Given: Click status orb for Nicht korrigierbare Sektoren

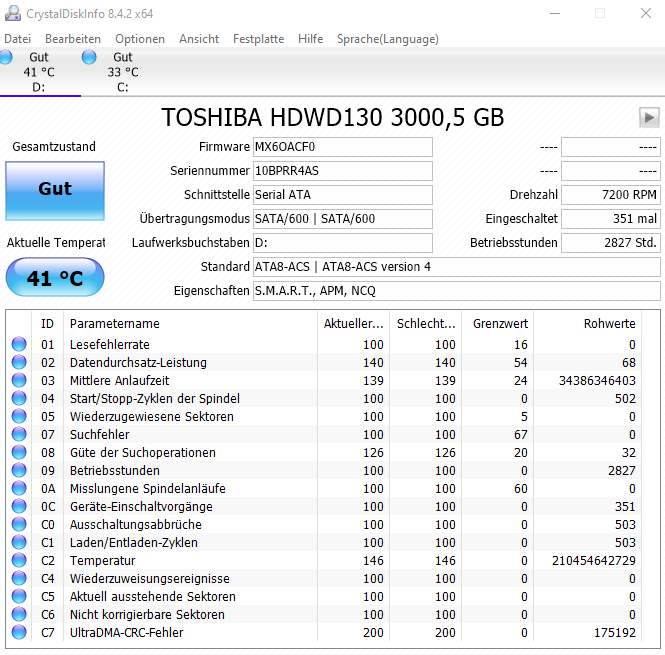Looking at the screenshot, I should 19,614.
